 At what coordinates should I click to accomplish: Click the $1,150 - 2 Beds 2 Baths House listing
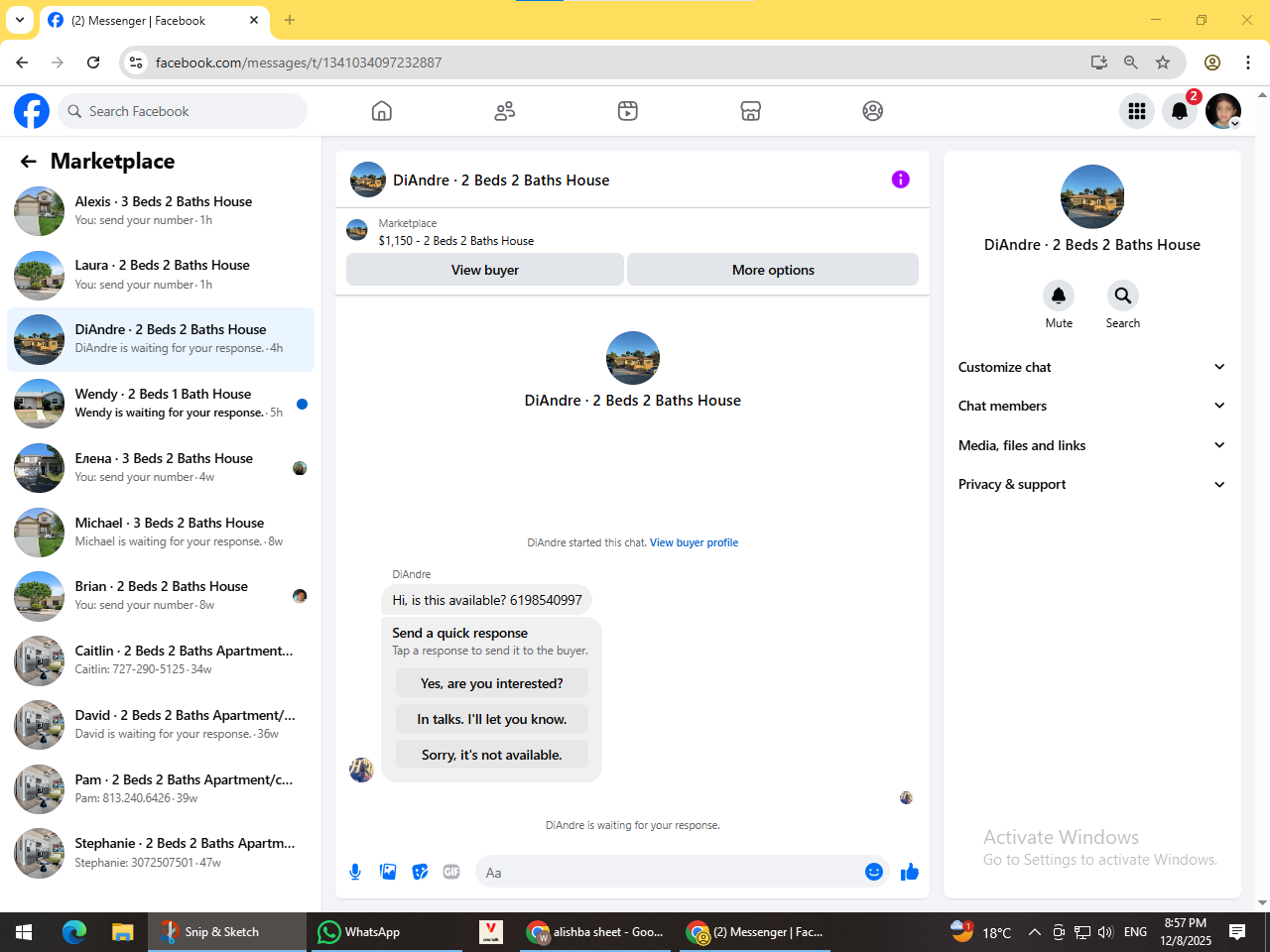[x=455, y=241]
